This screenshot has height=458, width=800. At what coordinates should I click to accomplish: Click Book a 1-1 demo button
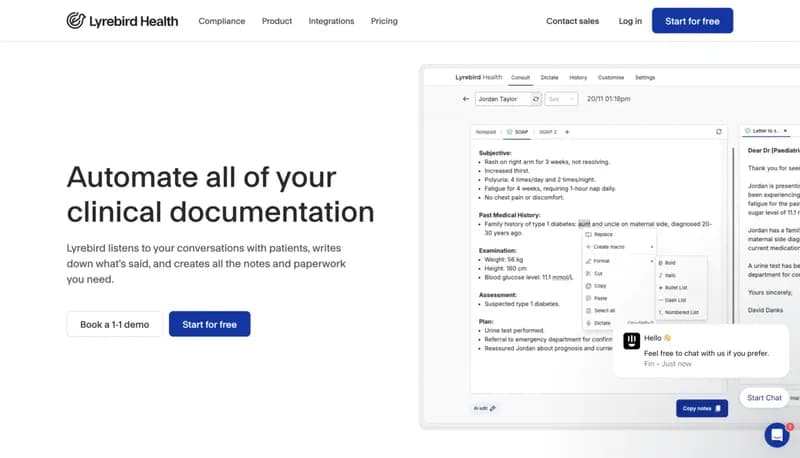tap(115, 324)
